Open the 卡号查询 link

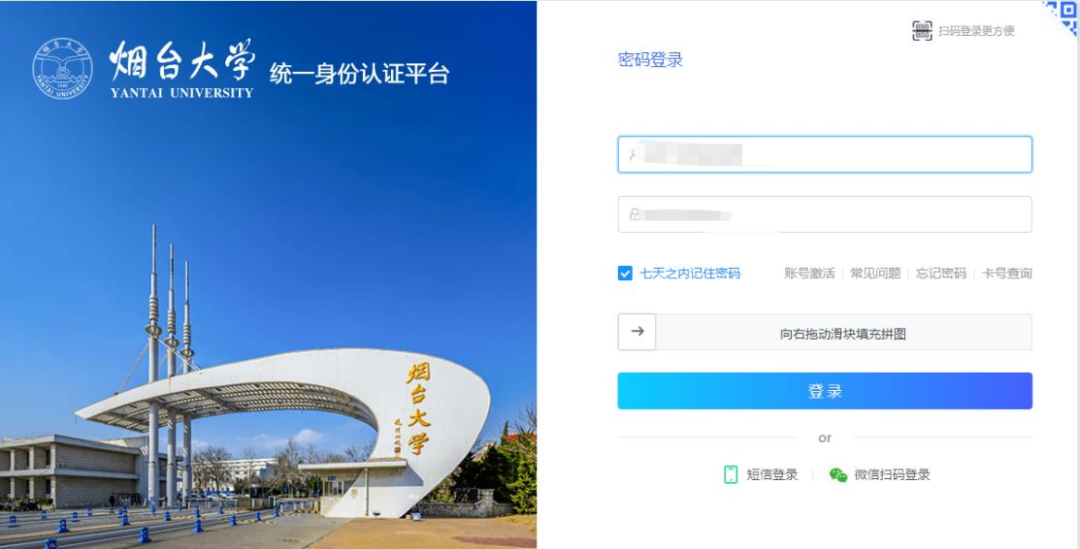[x=1007, y=273]
